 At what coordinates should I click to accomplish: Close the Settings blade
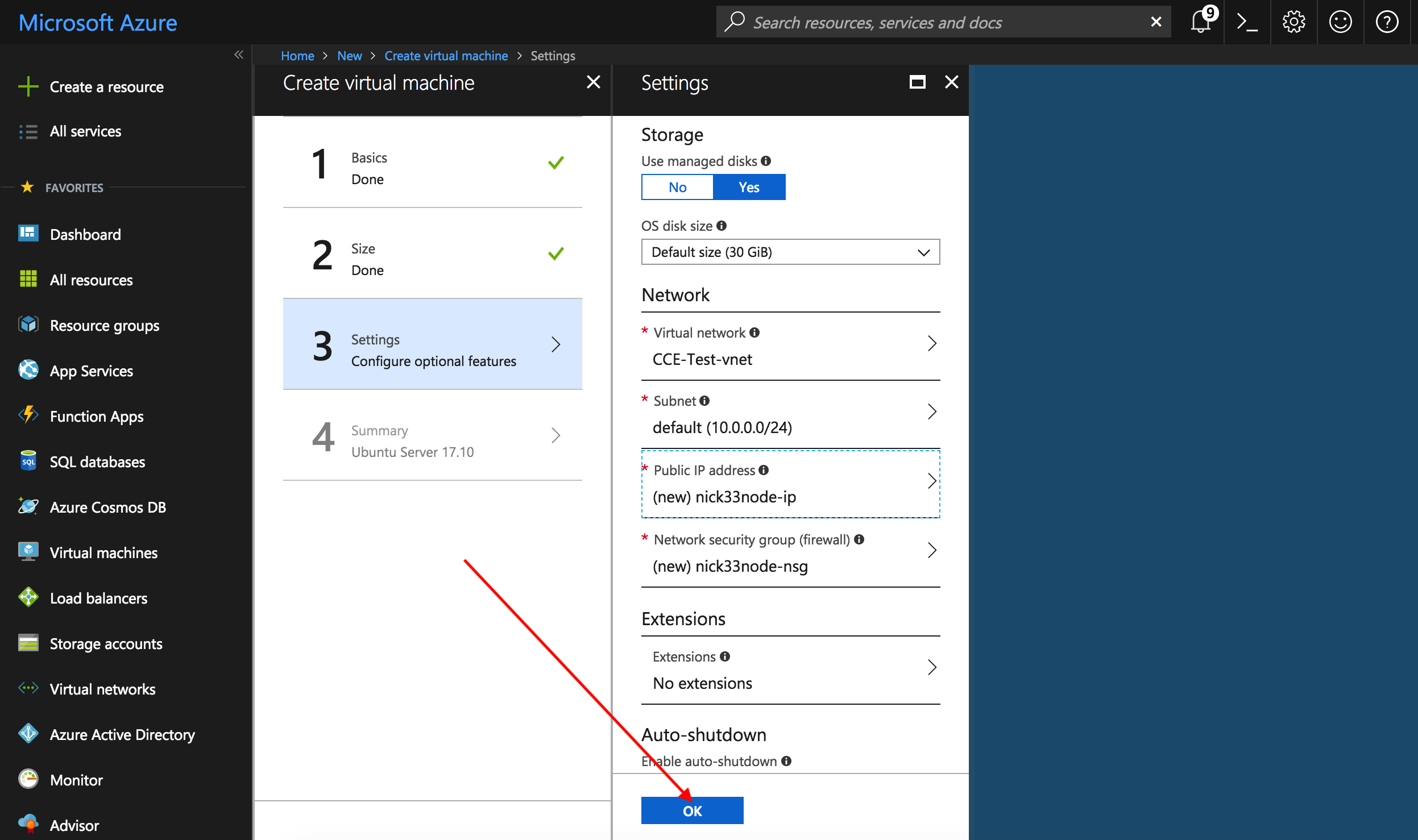pos(951,82)
